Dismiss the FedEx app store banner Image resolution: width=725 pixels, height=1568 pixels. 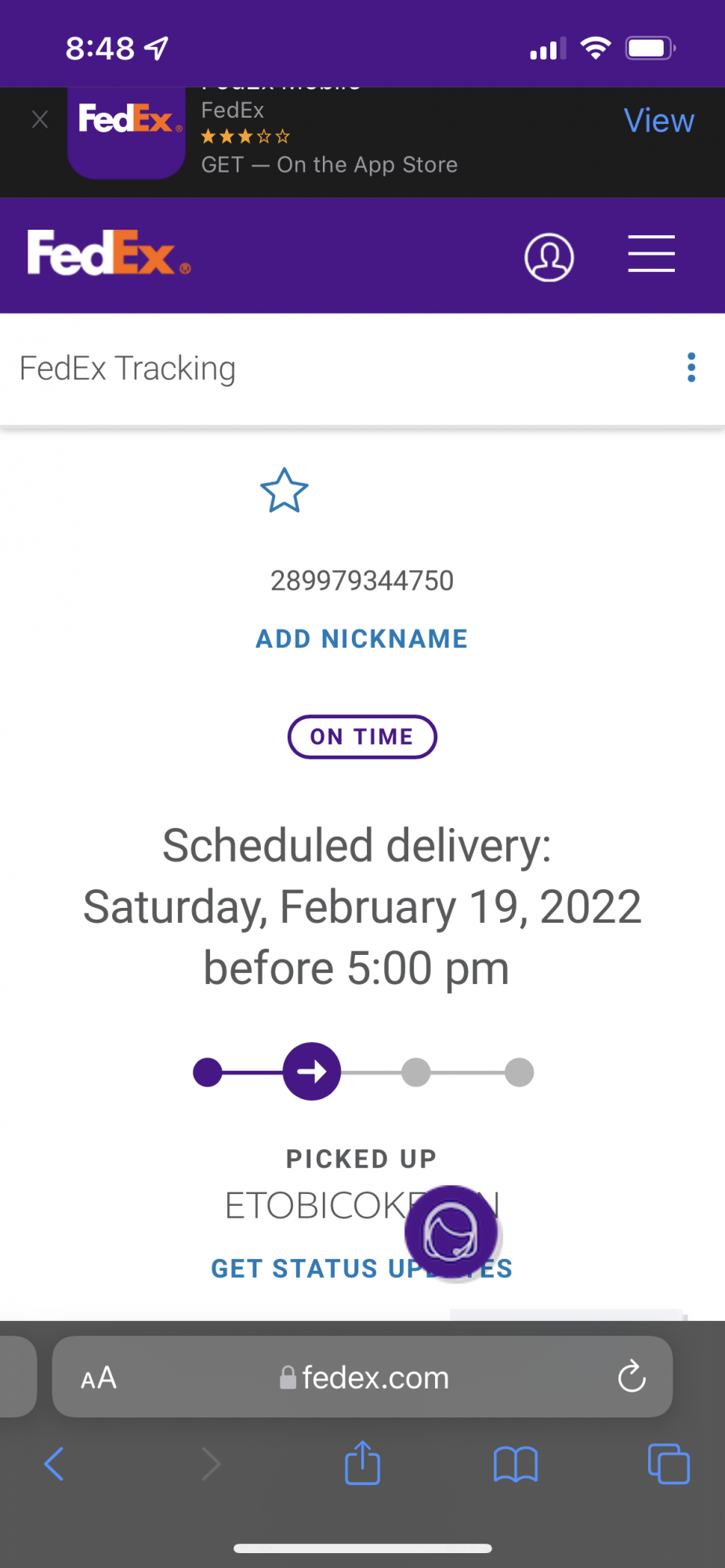pos(40,119)
